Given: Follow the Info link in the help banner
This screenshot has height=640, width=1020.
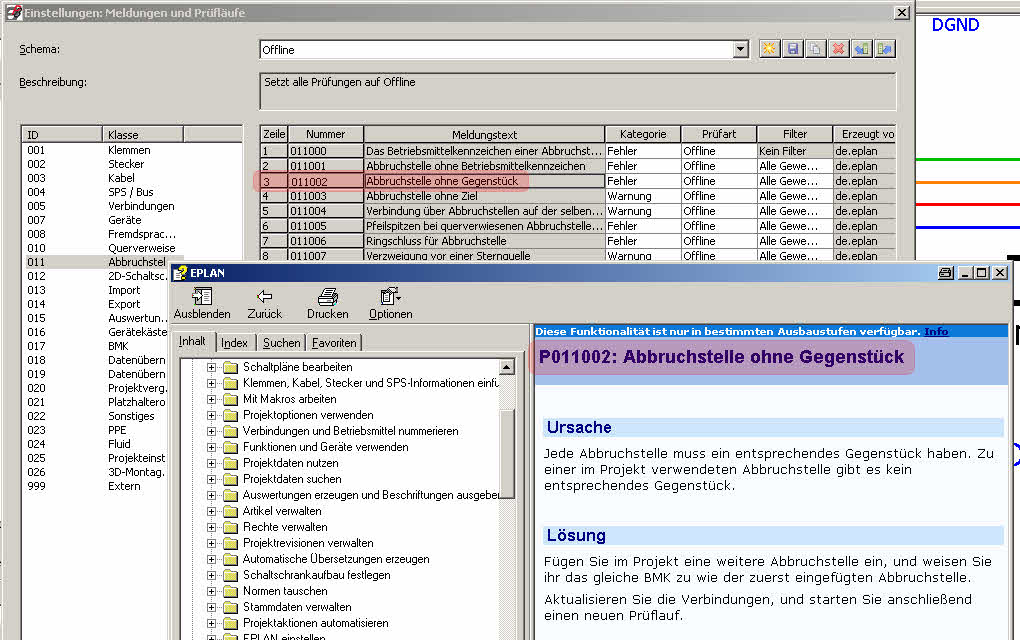Looking at the screenshot, I should (936, 332).
